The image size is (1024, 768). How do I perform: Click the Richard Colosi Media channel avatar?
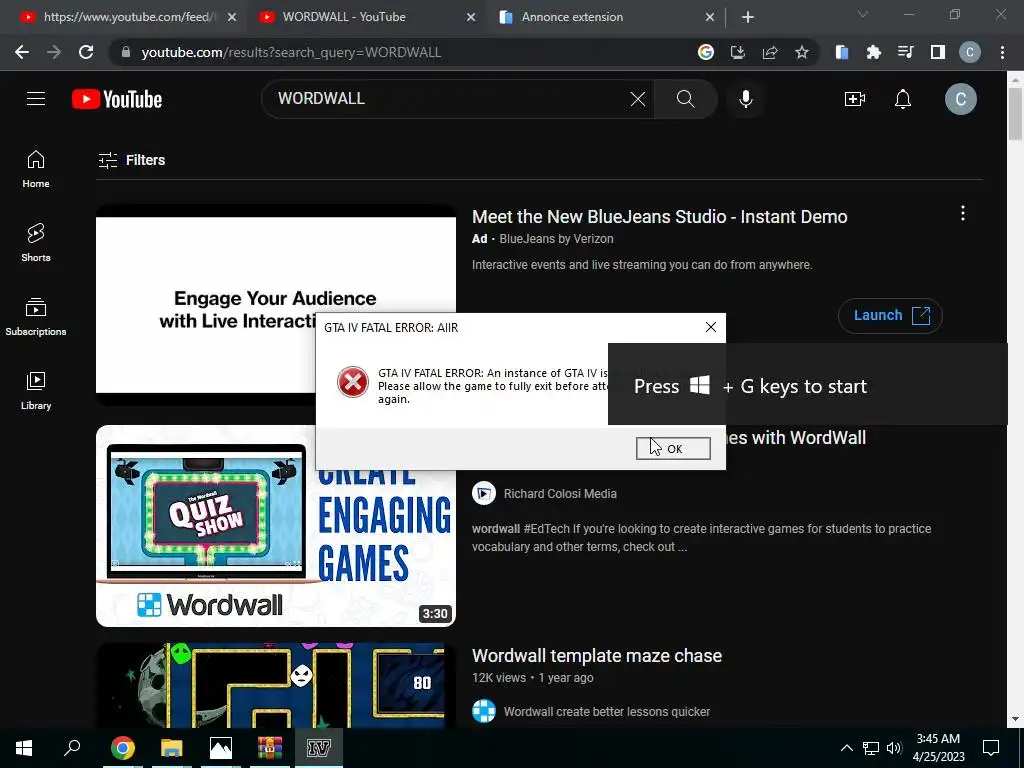coord(484,493)
